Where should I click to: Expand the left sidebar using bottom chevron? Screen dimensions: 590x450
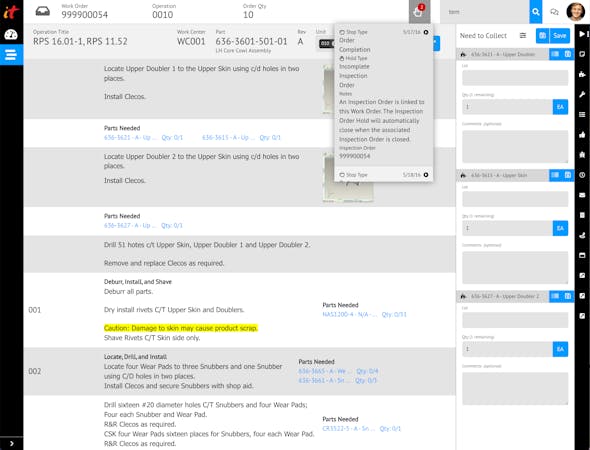point(11,444)
